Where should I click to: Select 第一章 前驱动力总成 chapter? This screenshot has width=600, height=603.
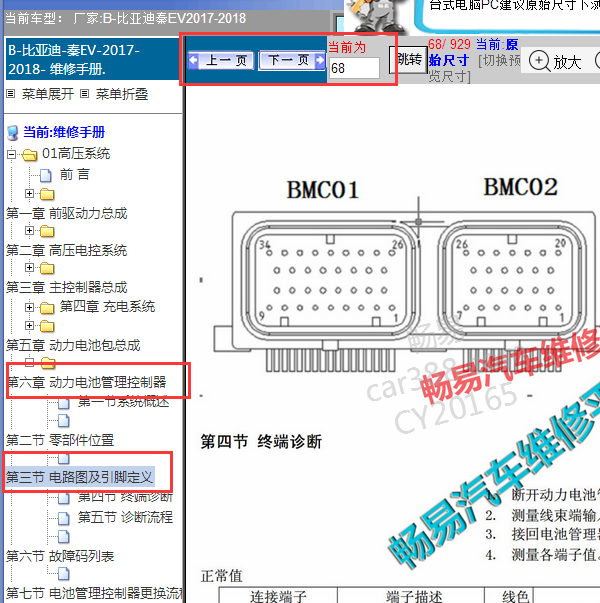(x=67, y=213)
